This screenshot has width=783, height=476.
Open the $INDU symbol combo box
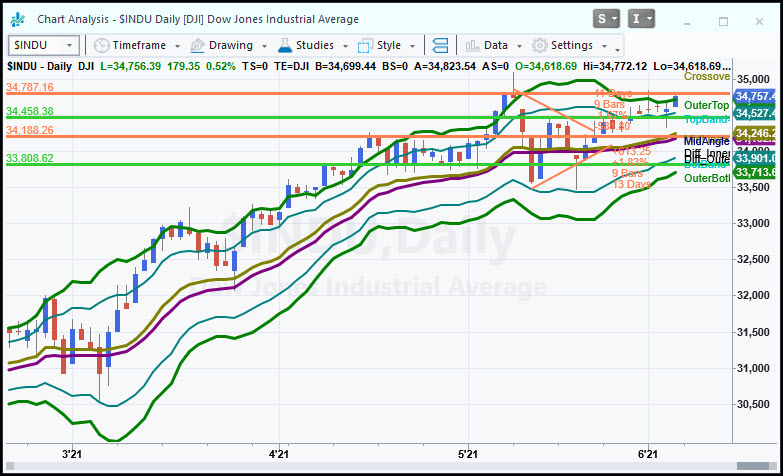[44, 45]
